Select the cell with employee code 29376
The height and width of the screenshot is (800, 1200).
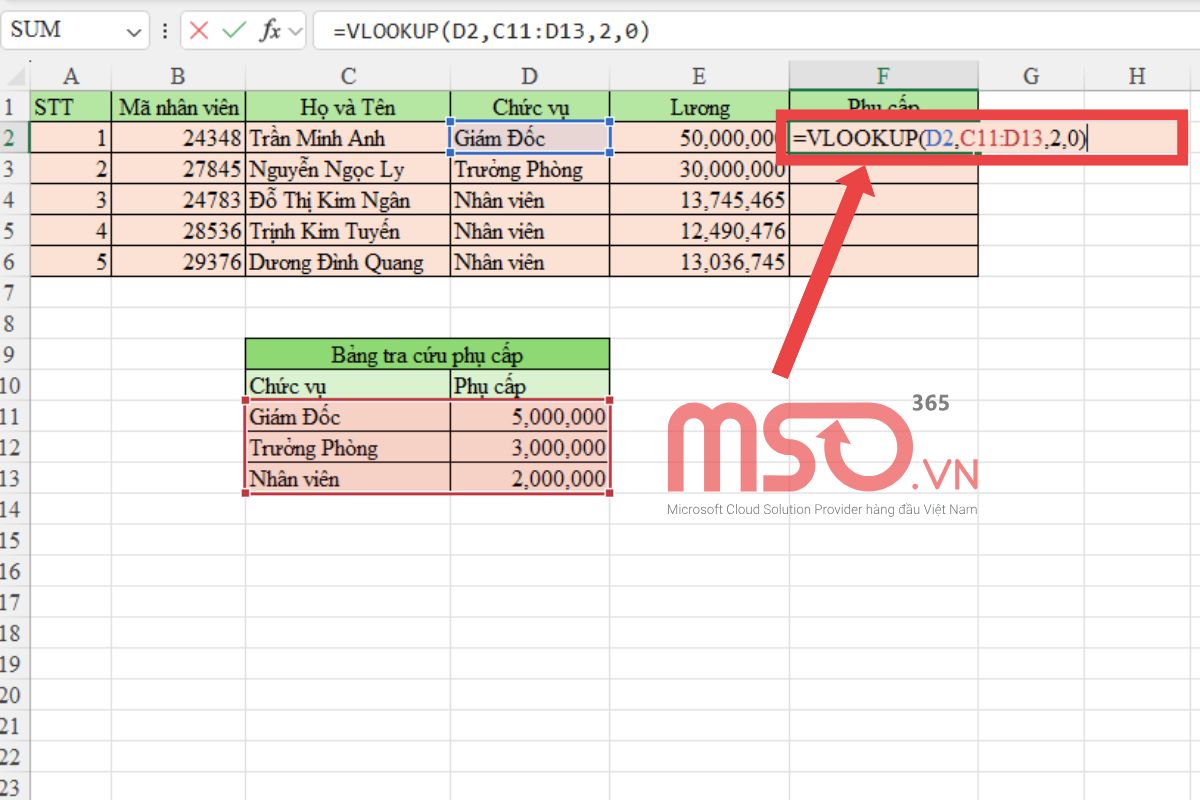pos(178,262)
